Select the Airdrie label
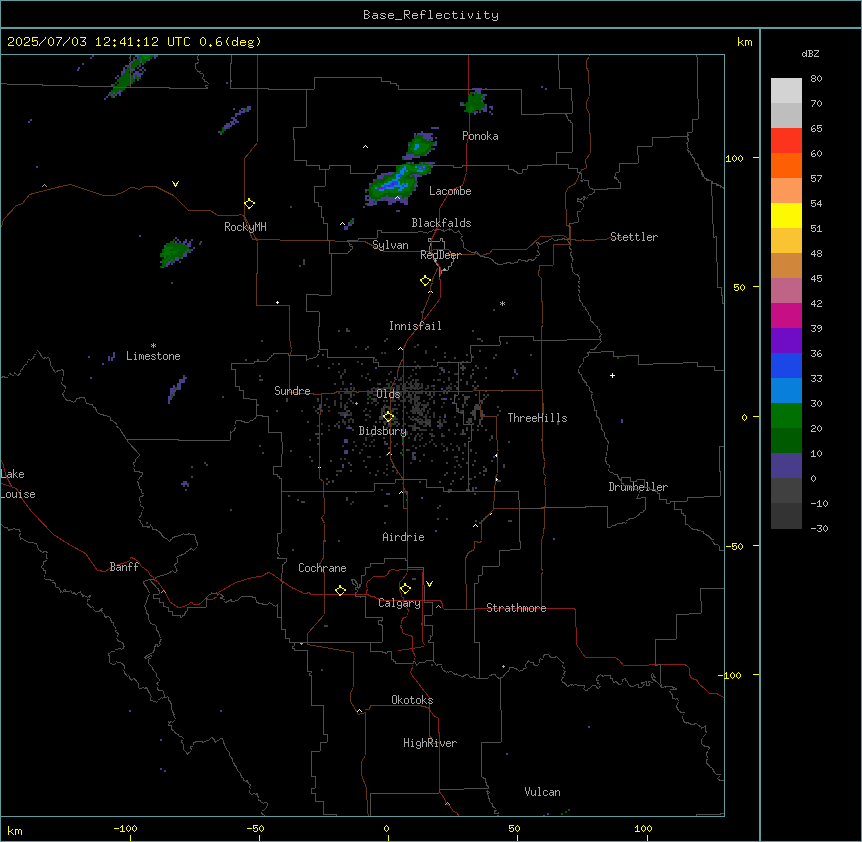862x842 pixels. pos(403,537)
